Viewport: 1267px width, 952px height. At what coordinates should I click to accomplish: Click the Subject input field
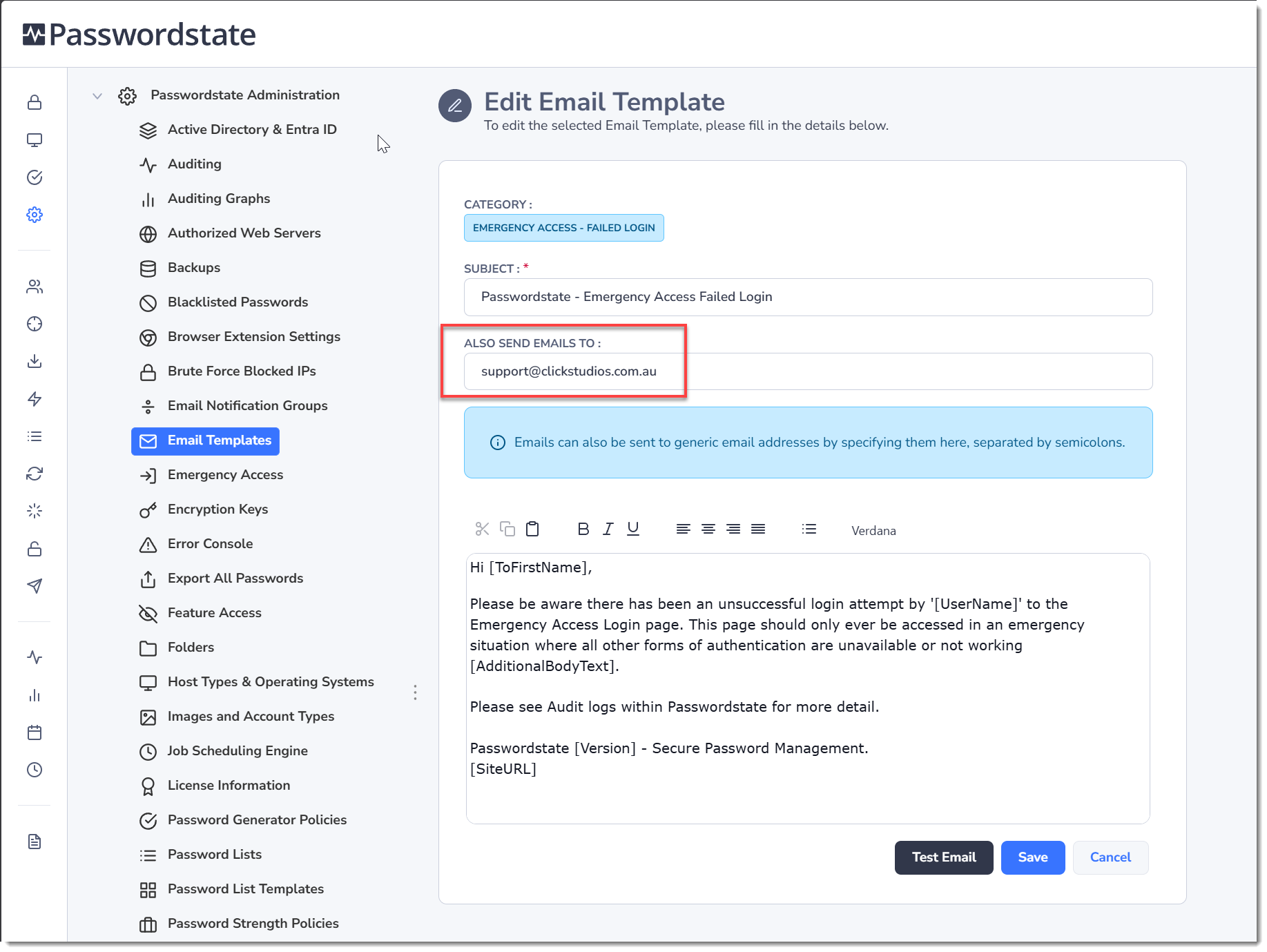point(808,297)
